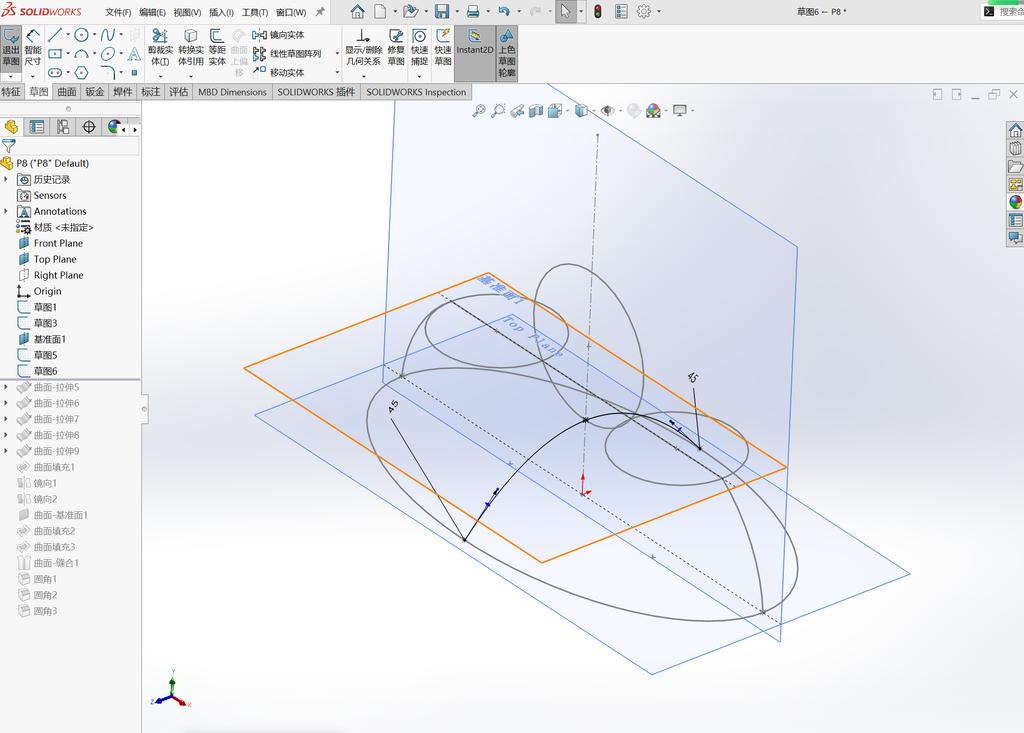
Task: Toggle Shaded Sketch Contours (上色草图轮廓)
Action: (x=507, y=54)
